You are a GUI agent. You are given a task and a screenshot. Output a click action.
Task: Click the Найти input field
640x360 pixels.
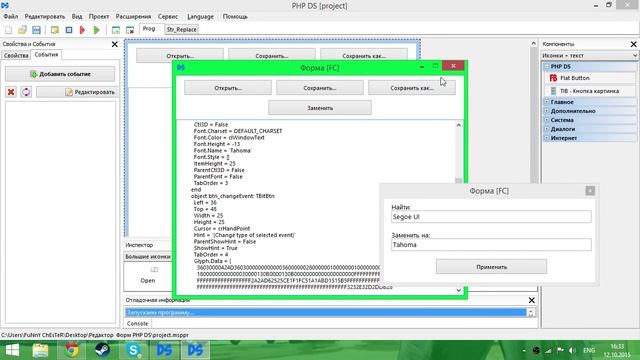coord(491,217)
